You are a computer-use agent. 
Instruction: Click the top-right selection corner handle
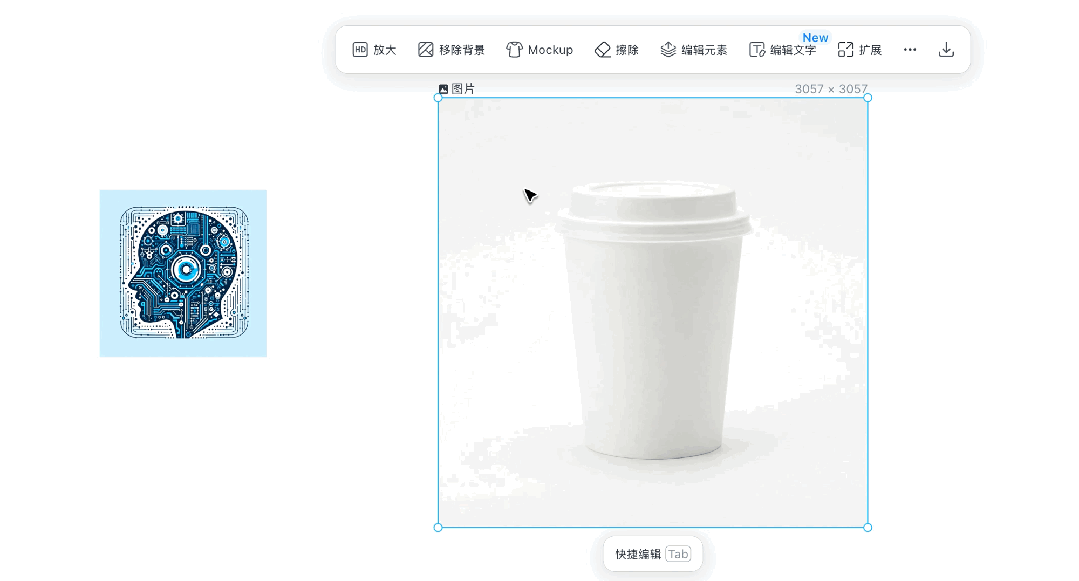click(x=867, y=98)
